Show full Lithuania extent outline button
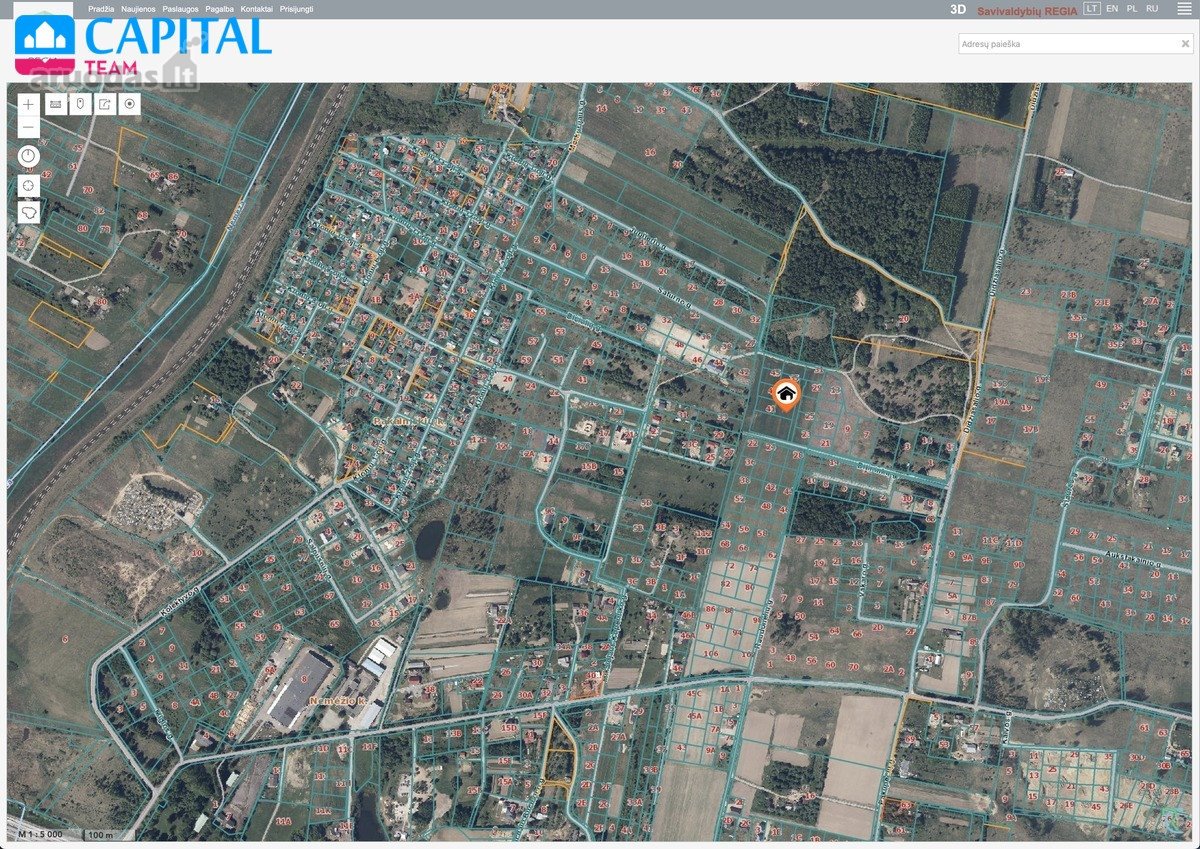 (x=28, y=212)
